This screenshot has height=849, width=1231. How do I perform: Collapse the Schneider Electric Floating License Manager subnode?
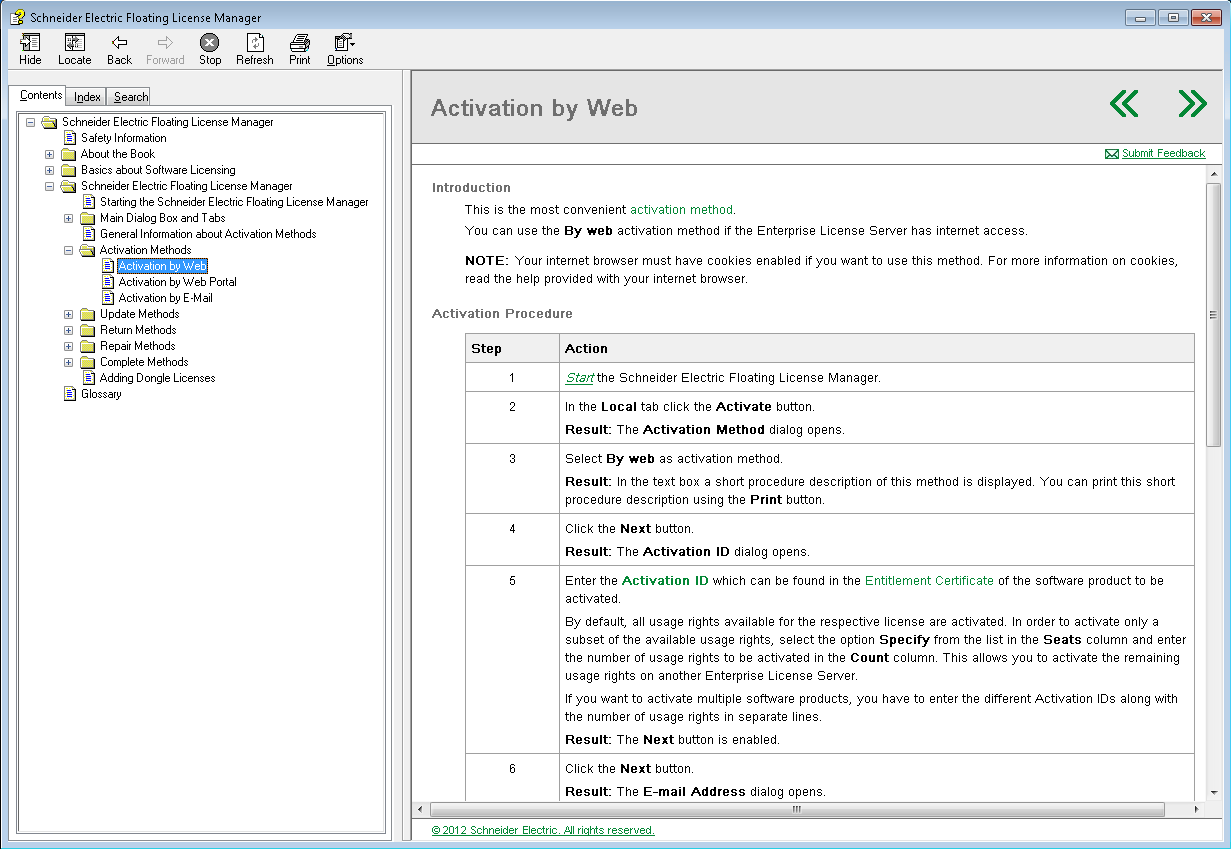50,186
